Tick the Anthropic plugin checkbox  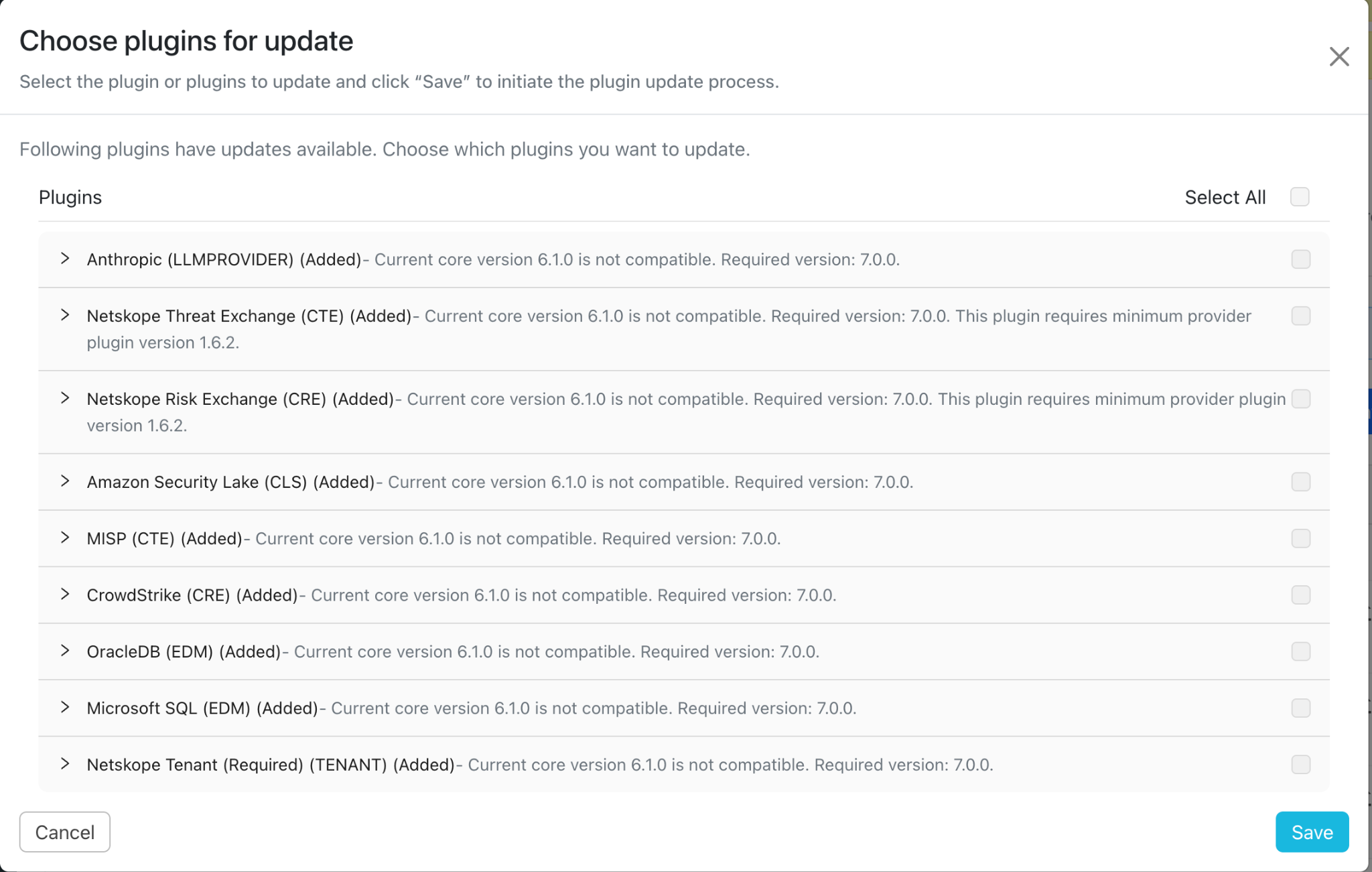1301,259
